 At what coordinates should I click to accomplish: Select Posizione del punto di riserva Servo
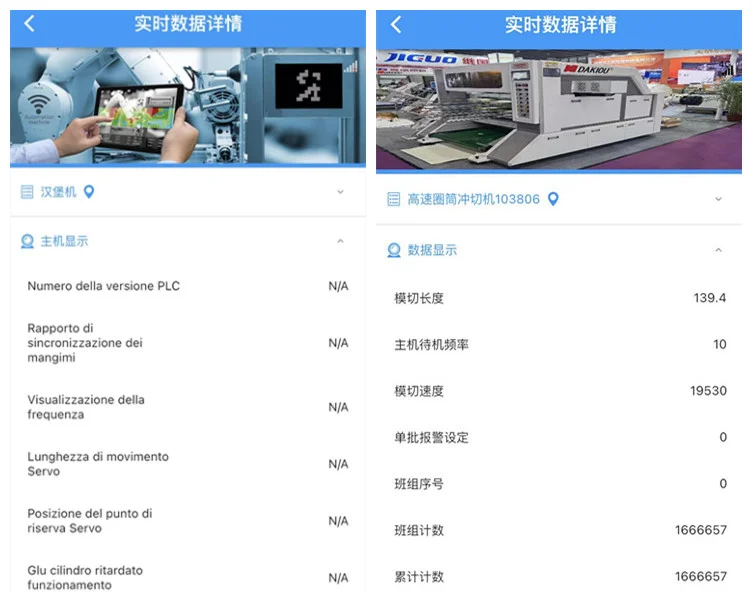(x=188, y=521)
